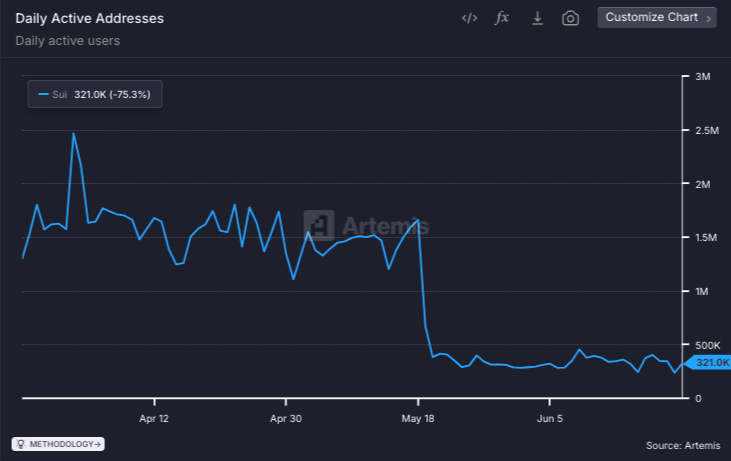The height and width of the screenshot is (461, 731).
Task: Click the blue Sui legend color line
Action: [x=43, y=94]
